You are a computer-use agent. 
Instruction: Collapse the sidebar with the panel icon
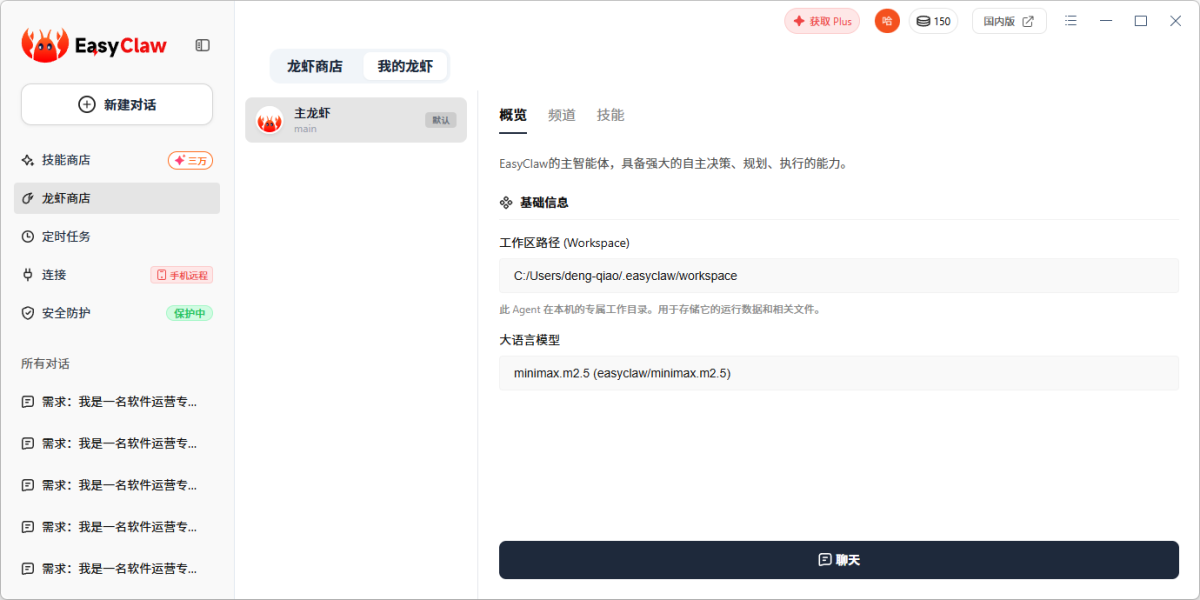(202, 45)
